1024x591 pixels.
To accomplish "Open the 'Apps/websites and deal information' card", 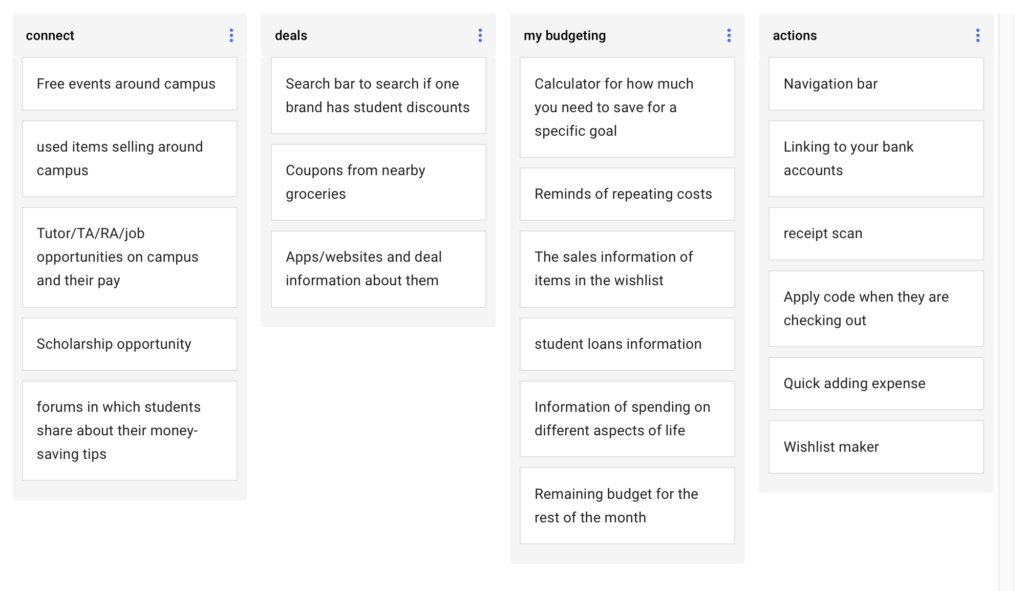I will click(378, 269).
